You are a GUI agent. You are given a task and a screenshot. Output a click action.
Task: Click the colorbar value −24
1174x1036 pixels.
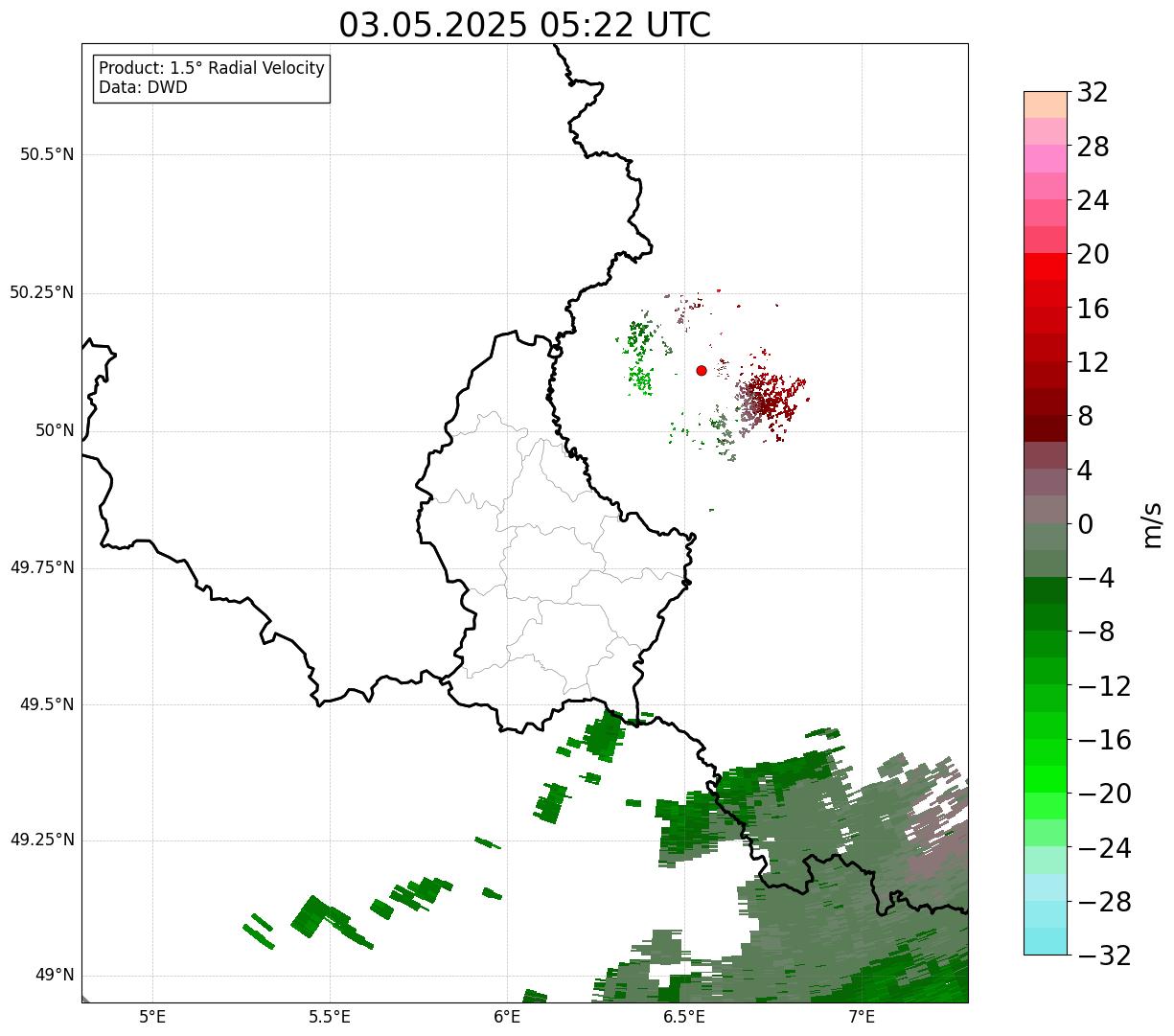pyautogui.click(x=1104, y=848)
